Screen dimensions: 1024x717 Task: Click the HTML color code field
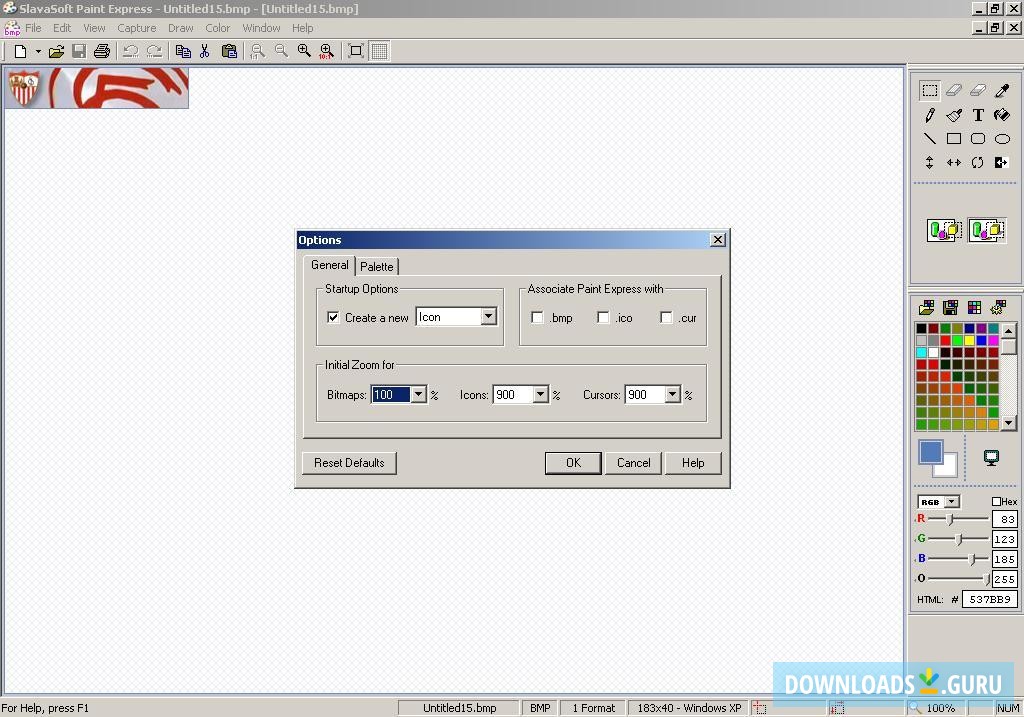tap(989, 599)
